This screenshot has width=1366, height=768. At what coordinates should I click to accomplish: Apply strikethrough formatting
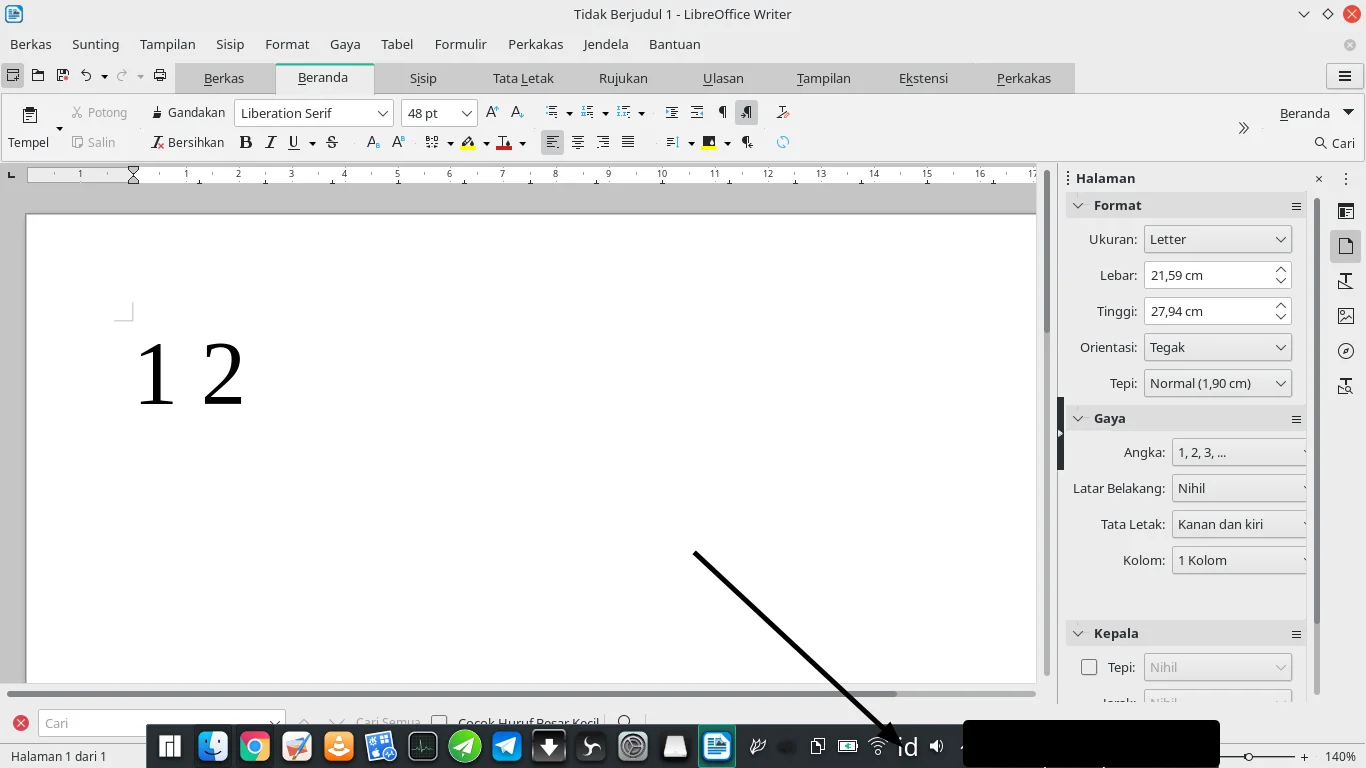(x=332, y=143)
